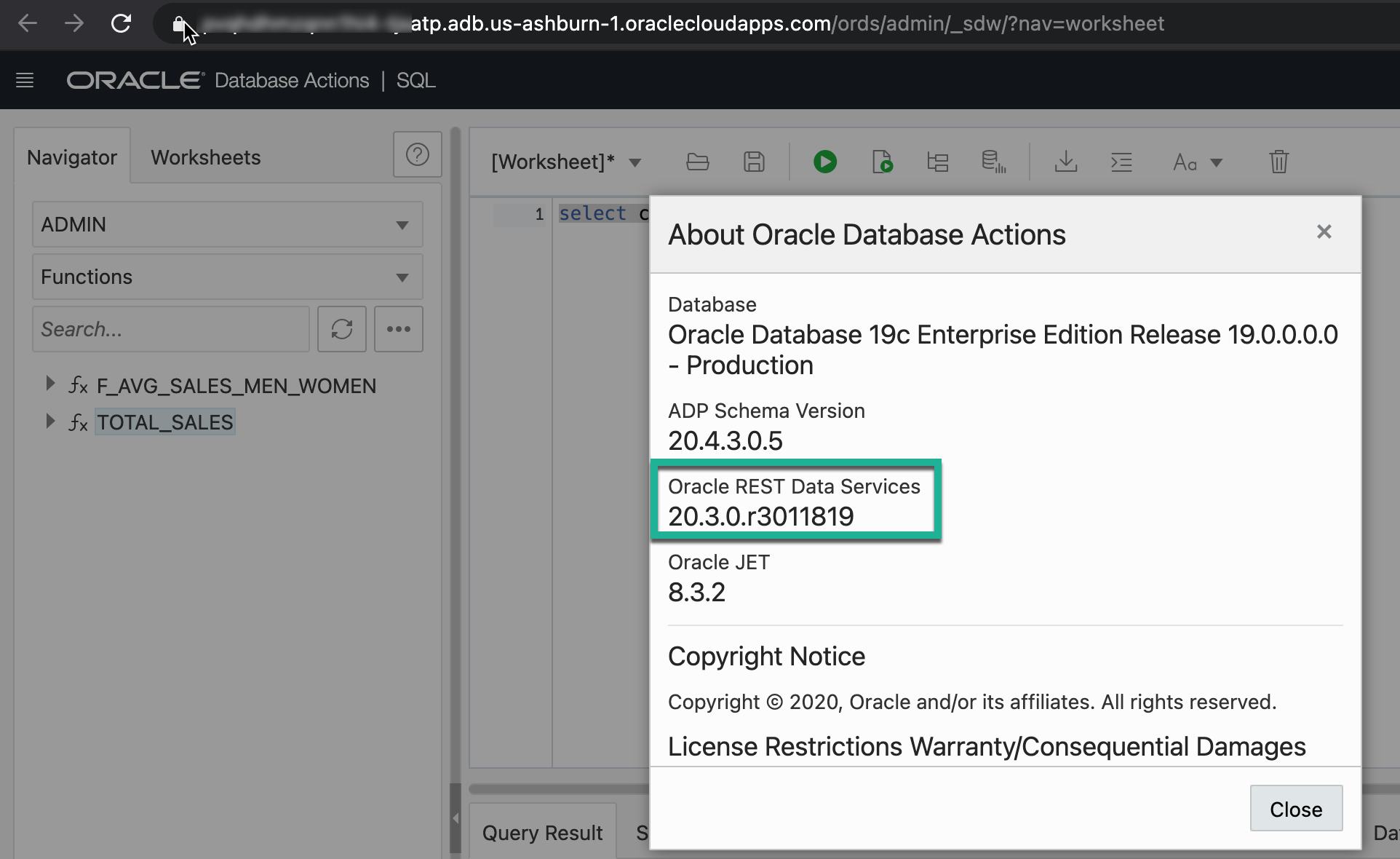This screenshot has height=859, width=1400.
Task: Click the ADP Schema Version value 20.4.3.0.5
Action: coord(725,440)
